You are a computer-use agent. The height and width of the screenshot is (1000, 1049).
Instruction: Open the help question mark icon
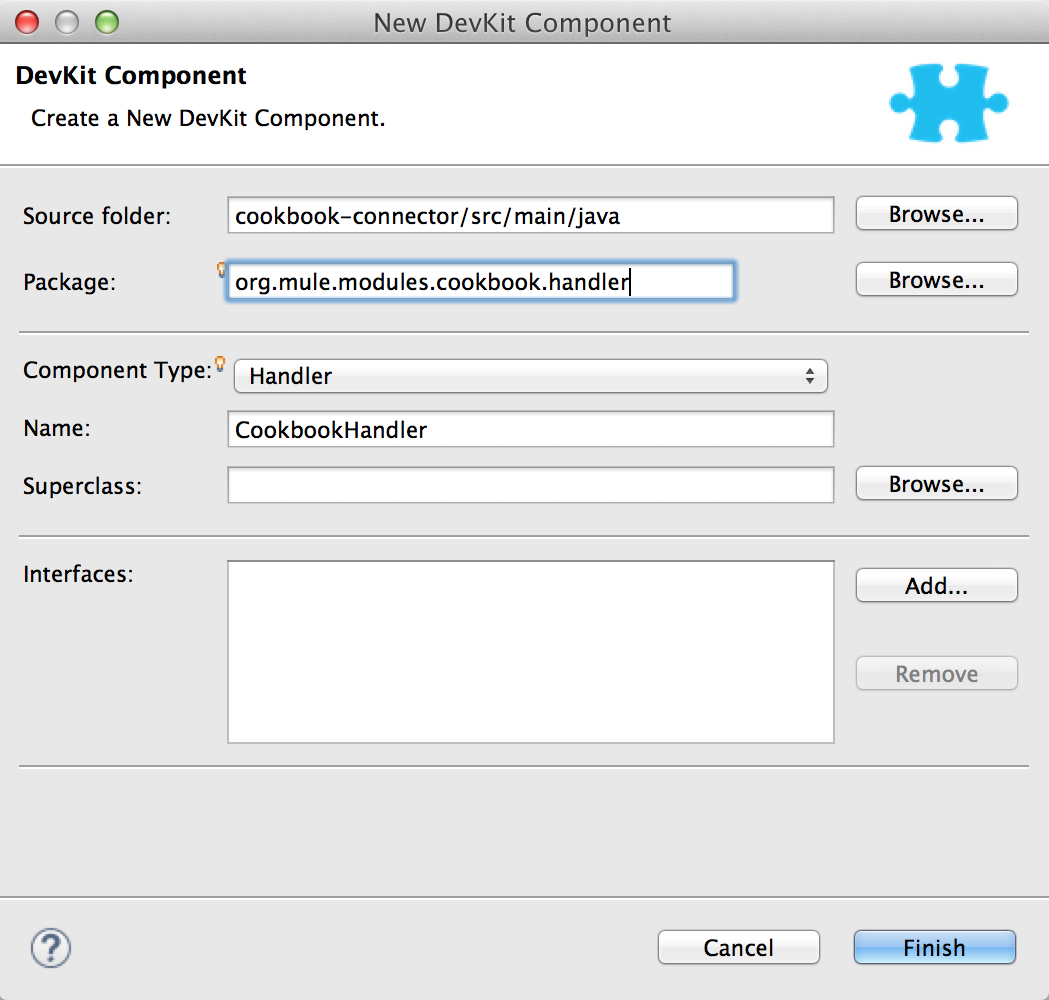49,947
